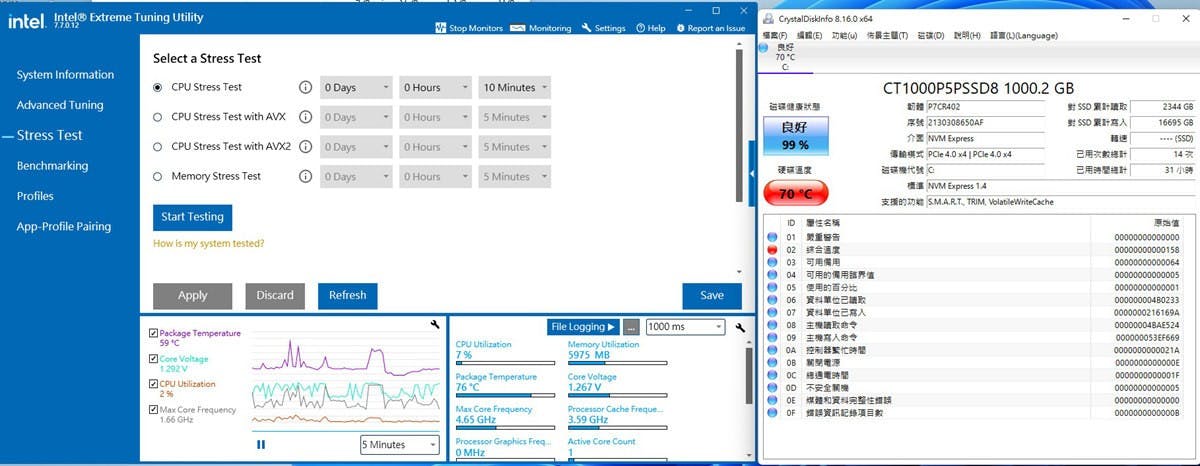Click the status dot of attribute 01 row
The image size is (1200, 466).
(x=771, y=237)
